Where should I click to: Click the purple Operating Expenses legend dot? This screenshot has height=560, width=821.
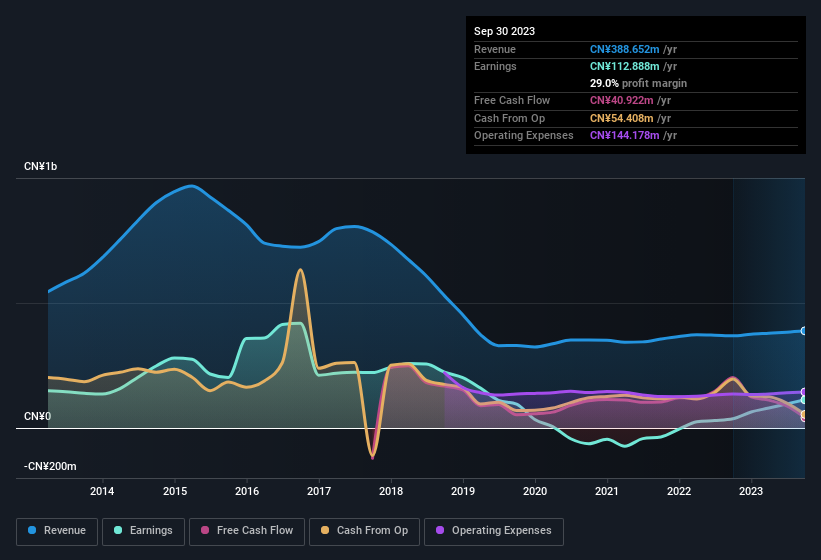(x=439, y=531)
